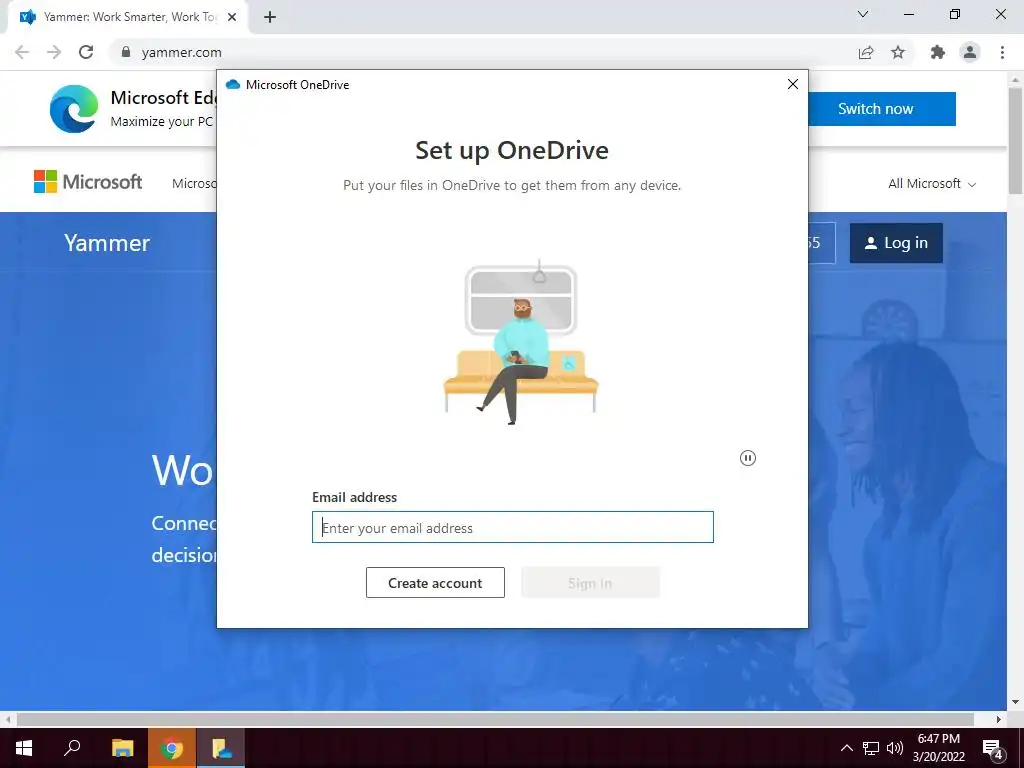Click the horizontal scrollbar right arrow
Viewport: 1024px width, 768px height.
[999, 719]
